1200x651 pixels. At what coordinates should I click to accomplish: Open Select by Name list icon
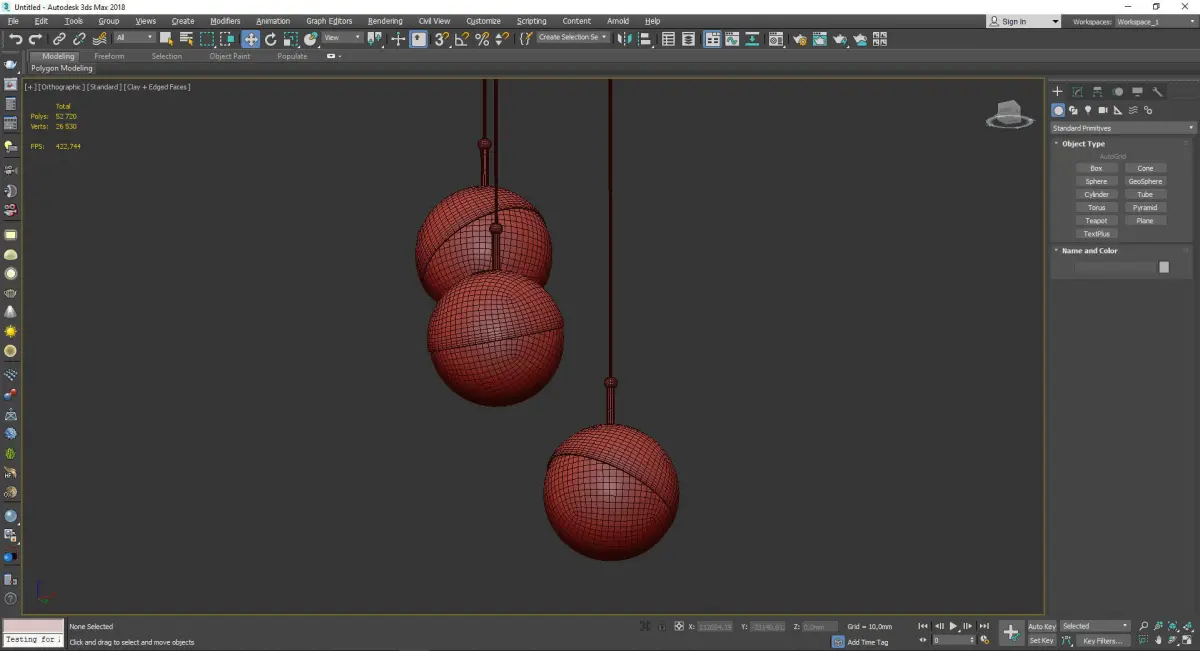pyautogui.click(x=186, y=39)
